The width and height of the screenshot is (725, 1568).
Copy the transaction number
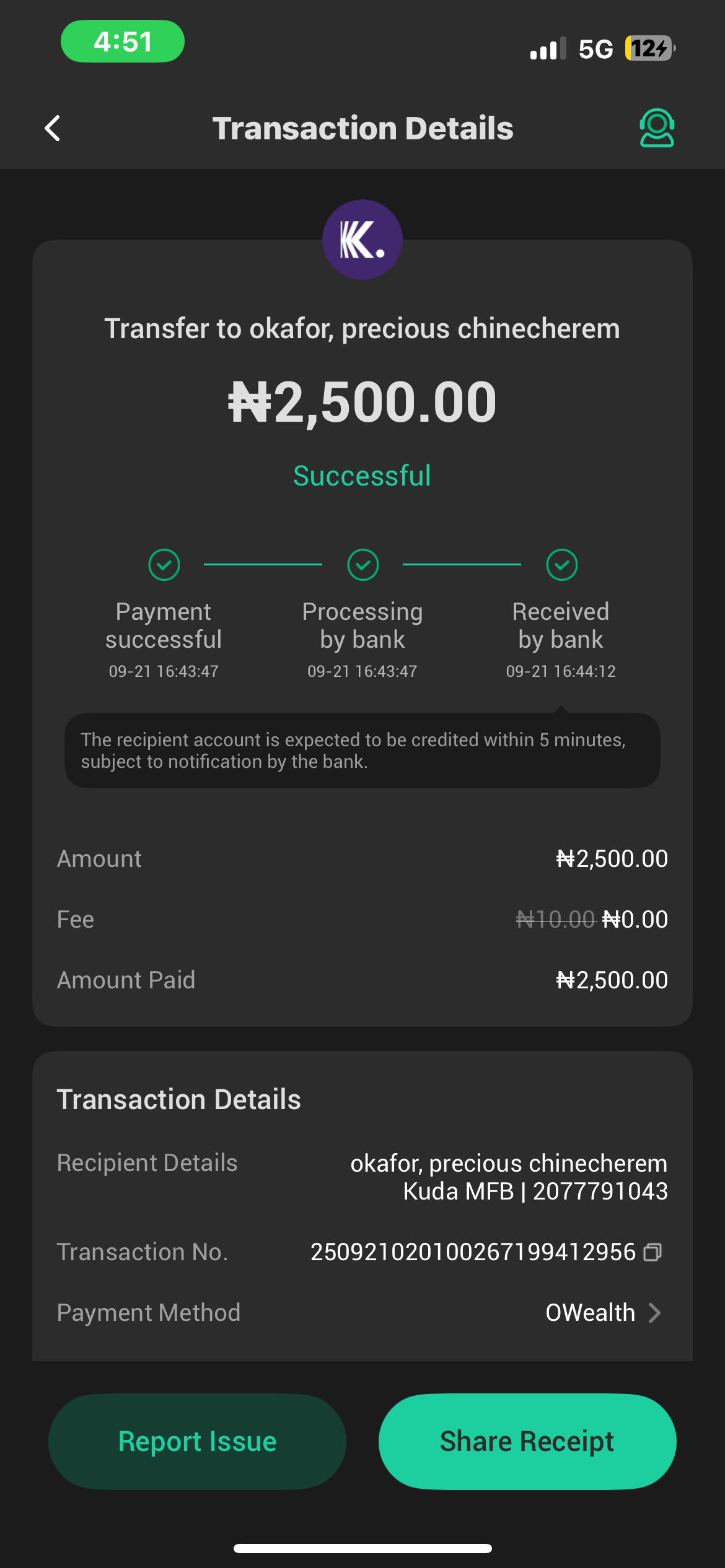pos(652,1252)
